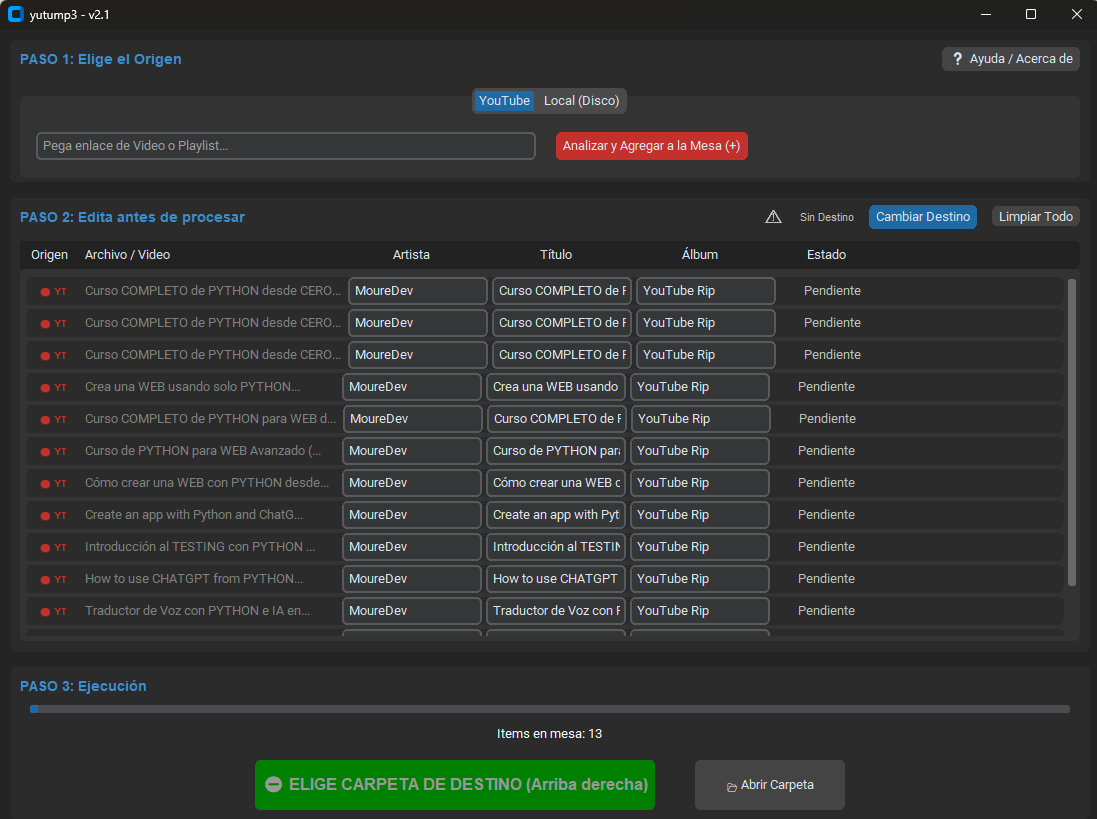The image size is (1097, 819).
Task: Click the video list vertical scrollbar
Action: tap(1072, 432)
